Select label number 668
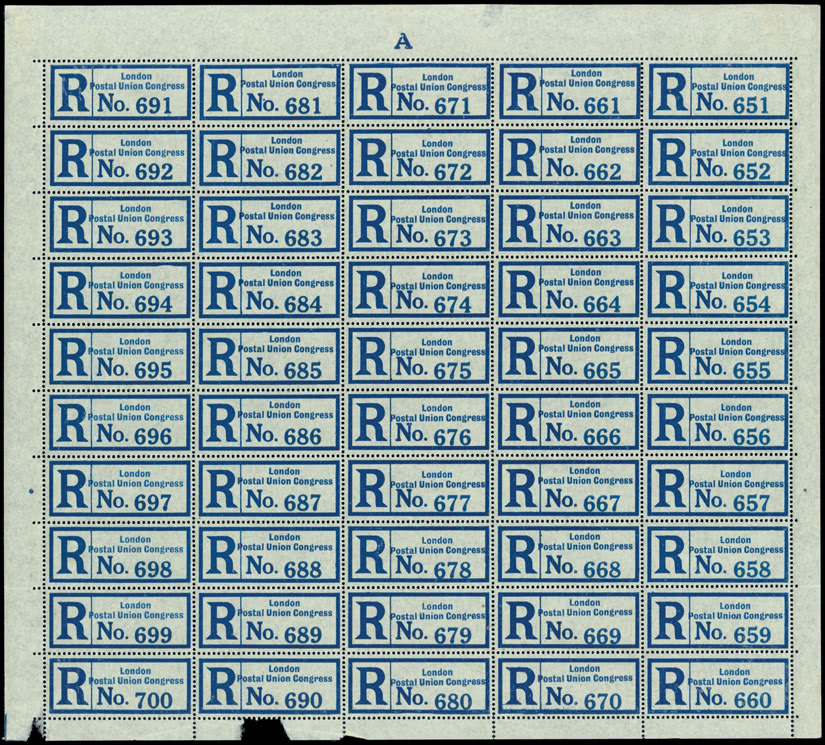The width and height of the screenshot is (825, 745). 568,555
